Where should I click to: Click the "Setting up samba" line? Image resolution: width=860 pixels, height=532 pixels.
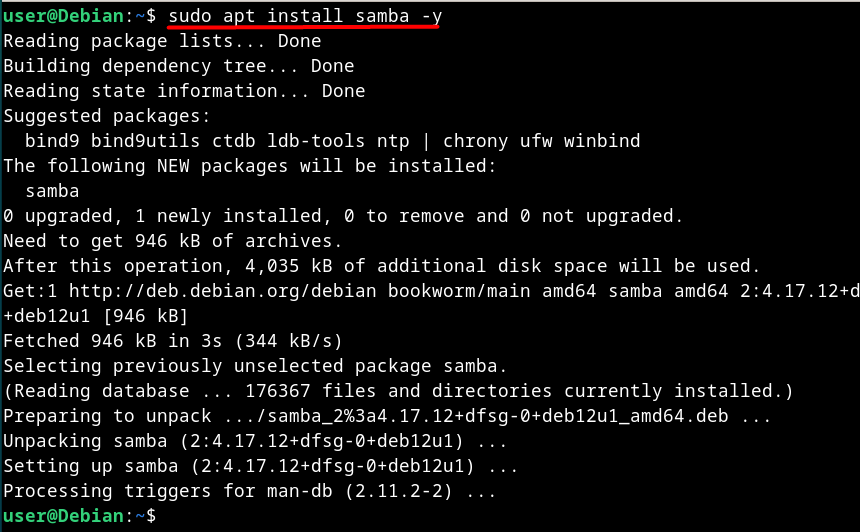click(x=260, y=466)
